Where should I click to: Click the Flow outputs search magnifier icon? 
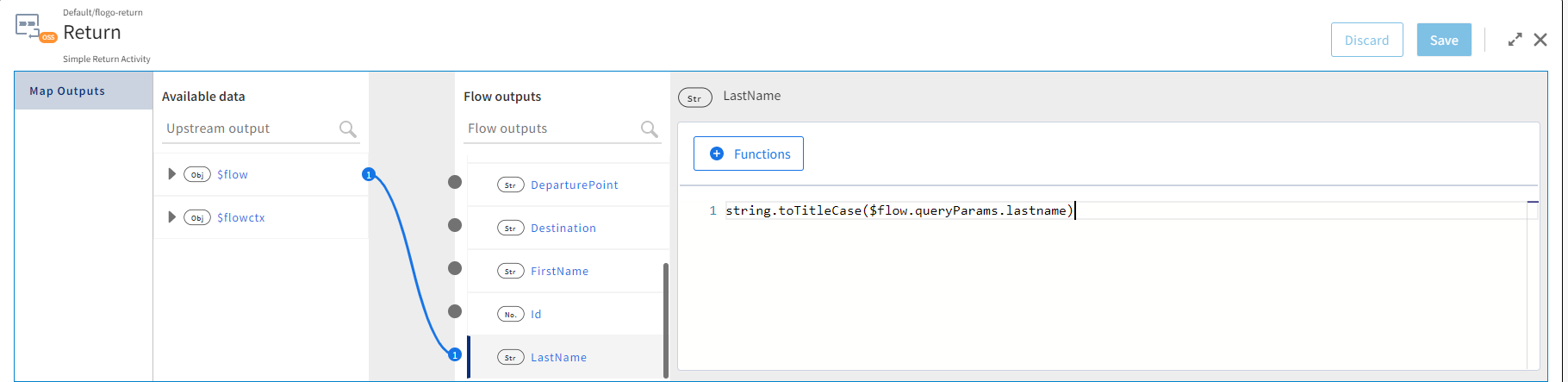click(650, 129)
